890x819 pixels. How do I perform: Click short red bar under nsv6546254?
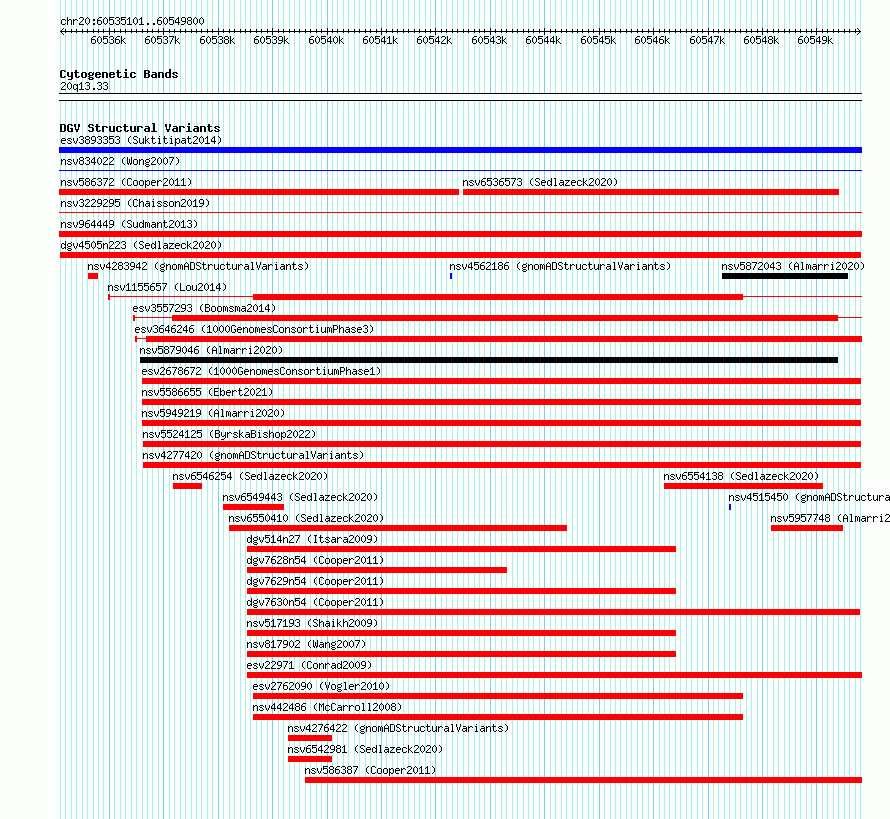pyautogui.click(x=187, y=486)
